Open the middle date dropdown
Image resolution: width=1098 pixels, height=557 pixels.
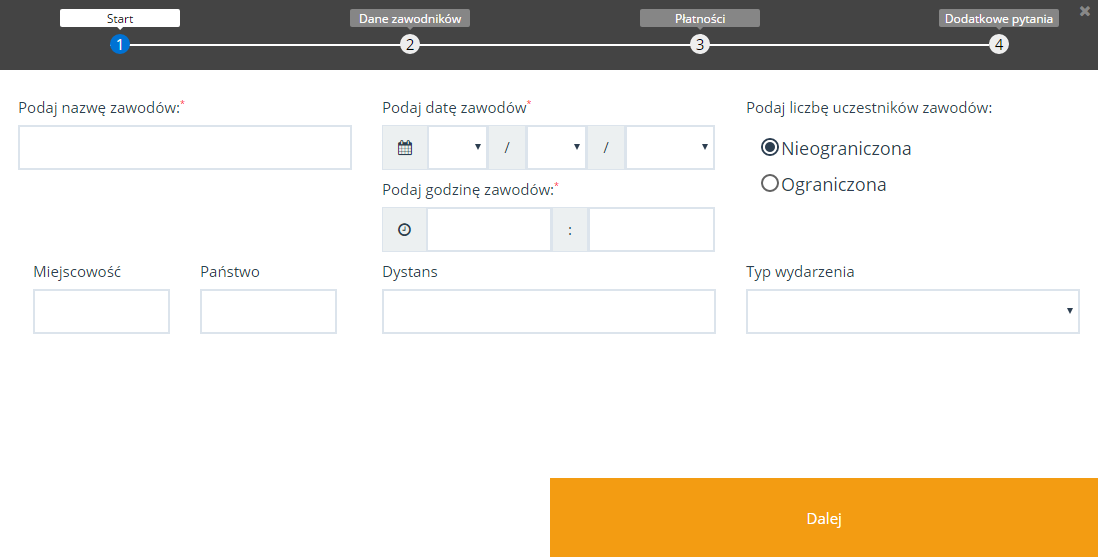556,148
